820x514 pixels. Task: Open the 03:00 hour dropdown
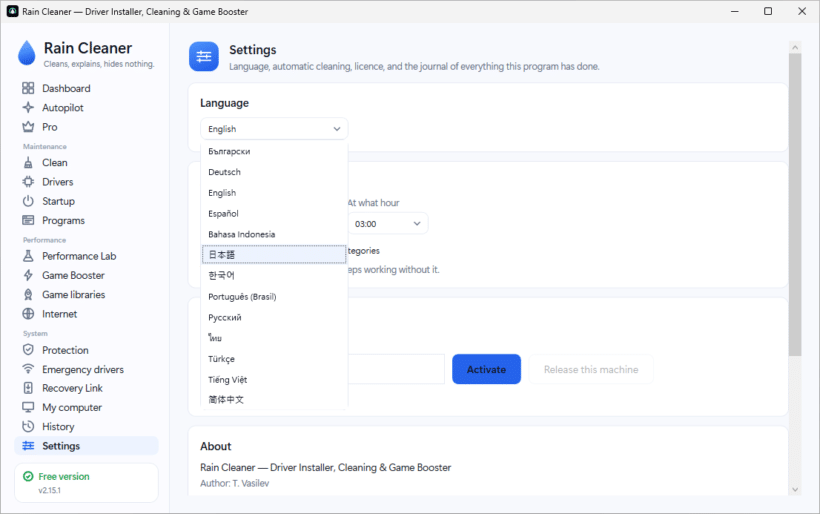388,224
